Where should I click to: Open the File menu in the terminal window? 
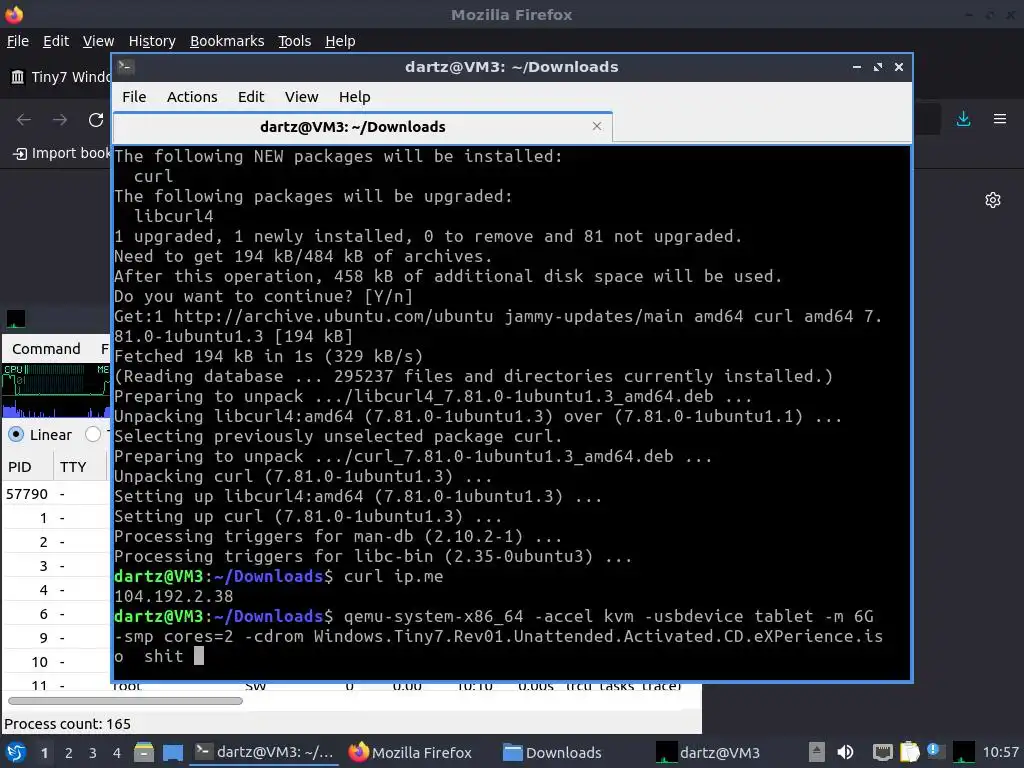click(134, 97)
